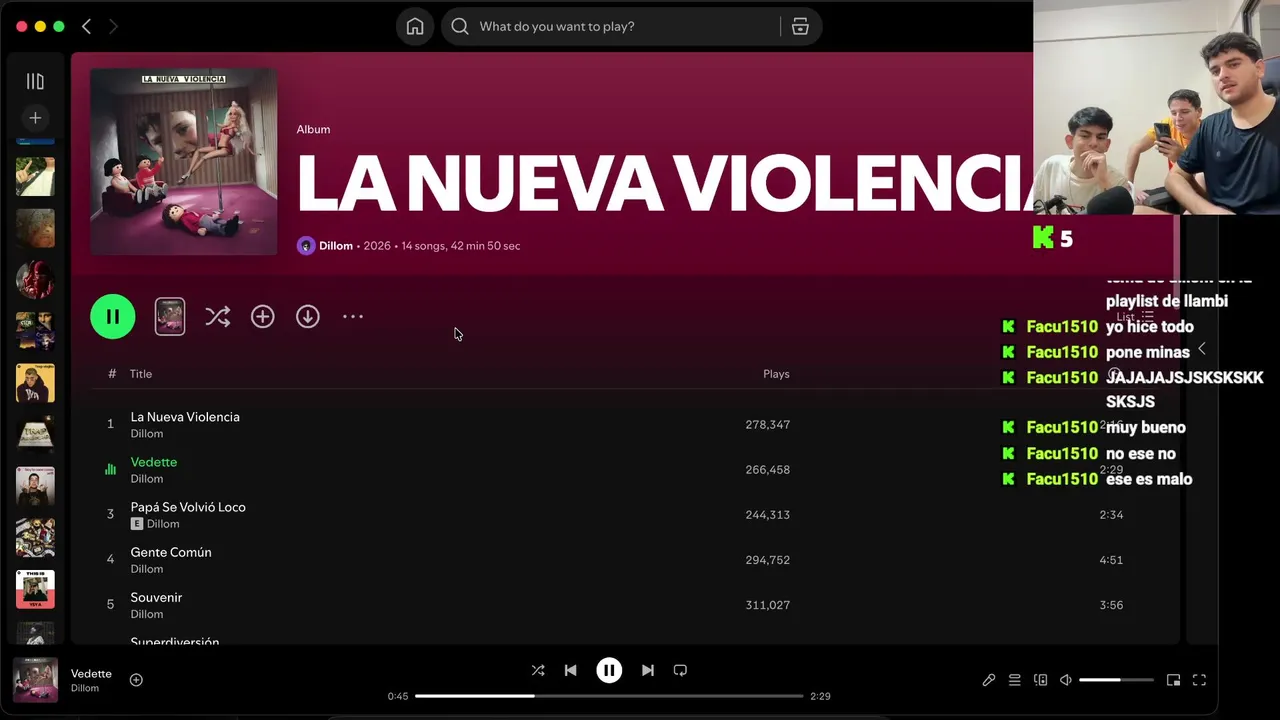Go back with the left arrow
The height and width of the screenshot is (720, 1280).
tap(86, 27)
